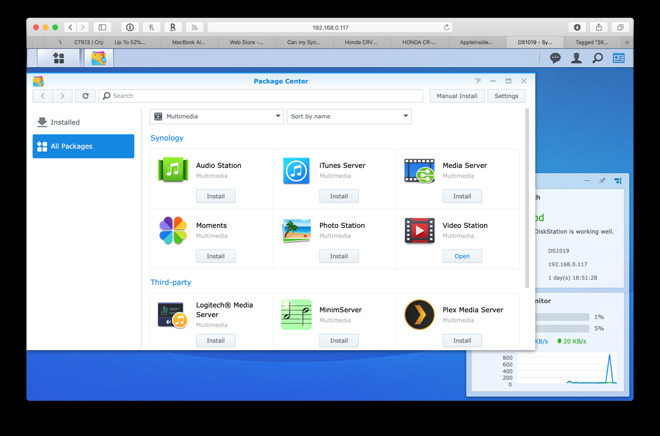Screen dimensions: 660x436
Task: Switch to the Honda CRV browser tab
Action: pyautogui.click(x=361, y=42)
